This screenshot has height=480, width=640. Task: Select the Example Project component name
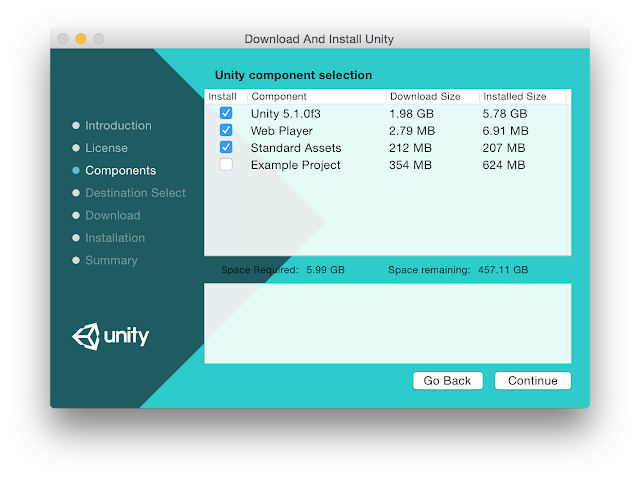(x=296, y=165)
